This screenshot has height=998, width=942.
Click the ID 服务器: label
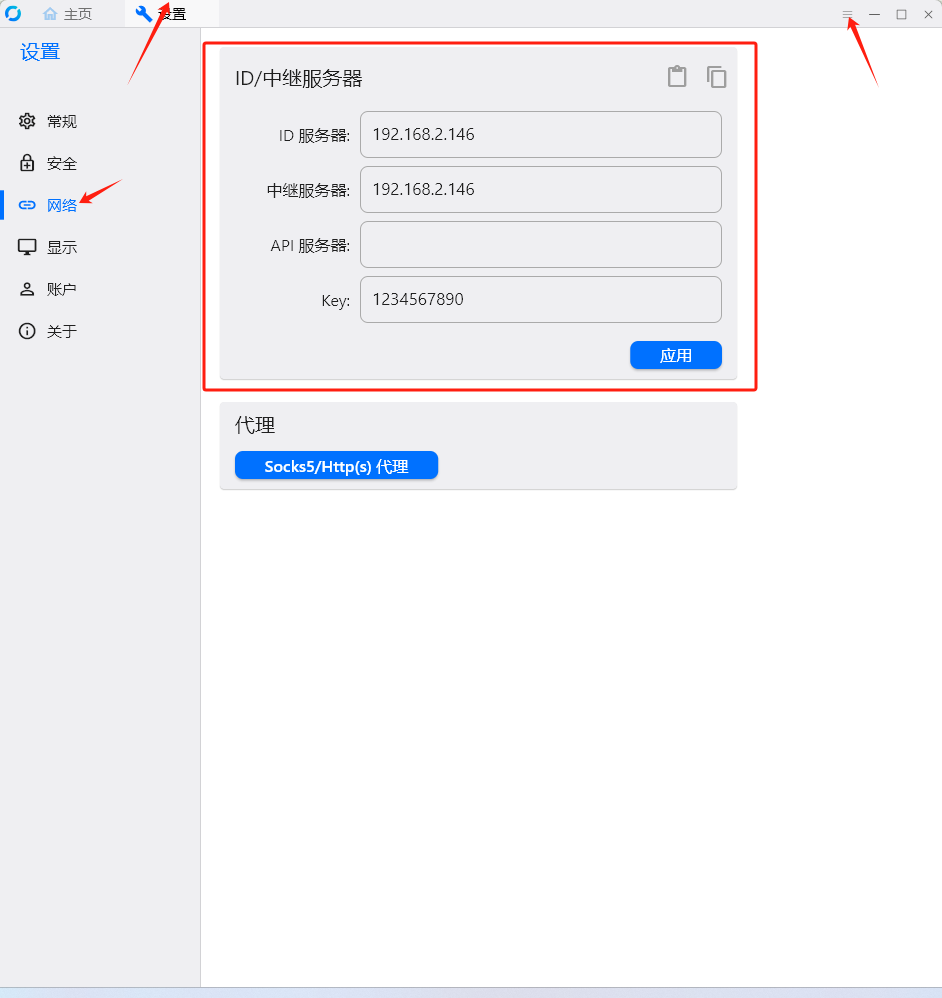(314, 136)
